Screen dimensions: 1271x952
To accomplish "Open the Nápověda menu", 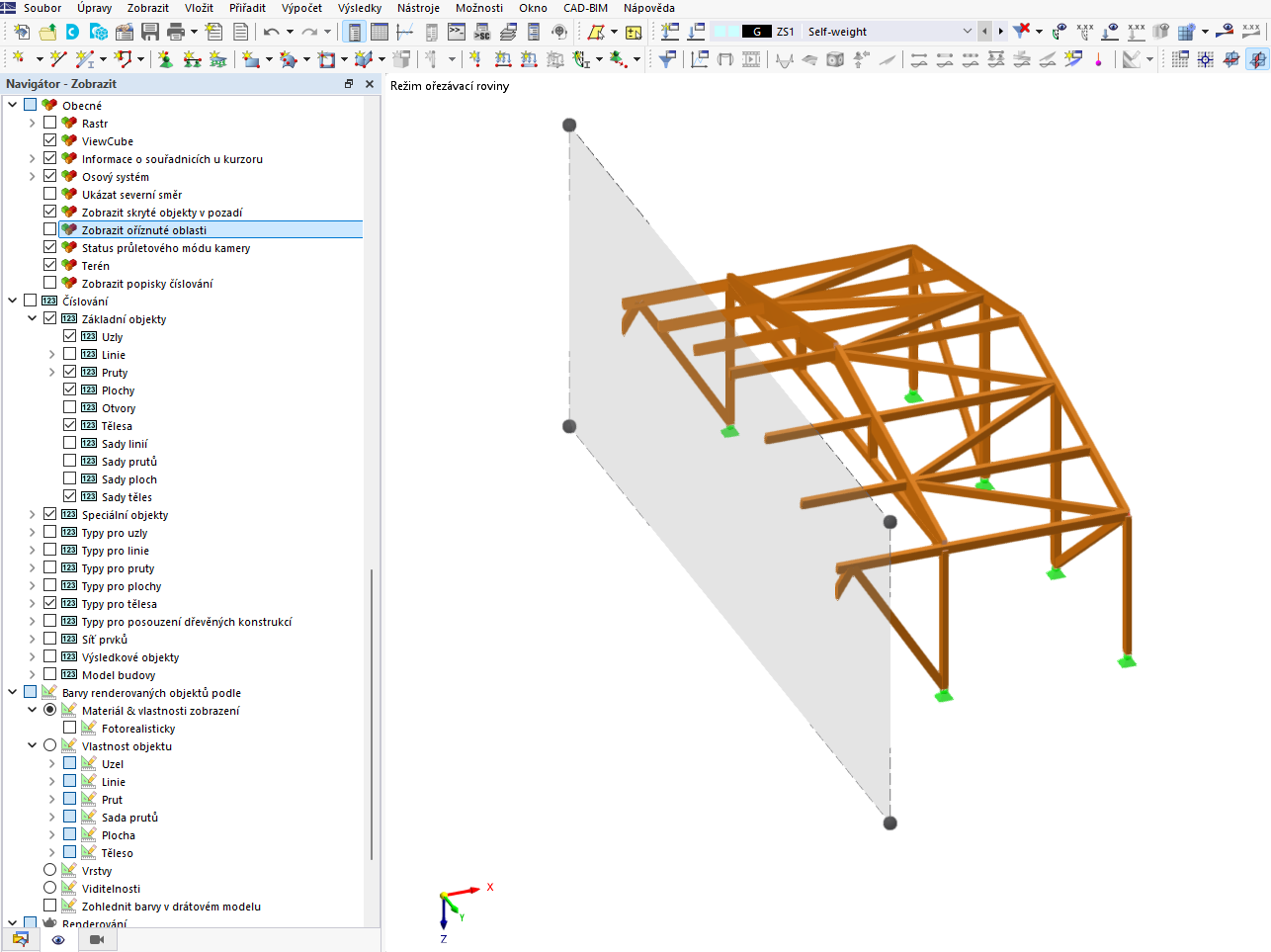I will 649,8.
